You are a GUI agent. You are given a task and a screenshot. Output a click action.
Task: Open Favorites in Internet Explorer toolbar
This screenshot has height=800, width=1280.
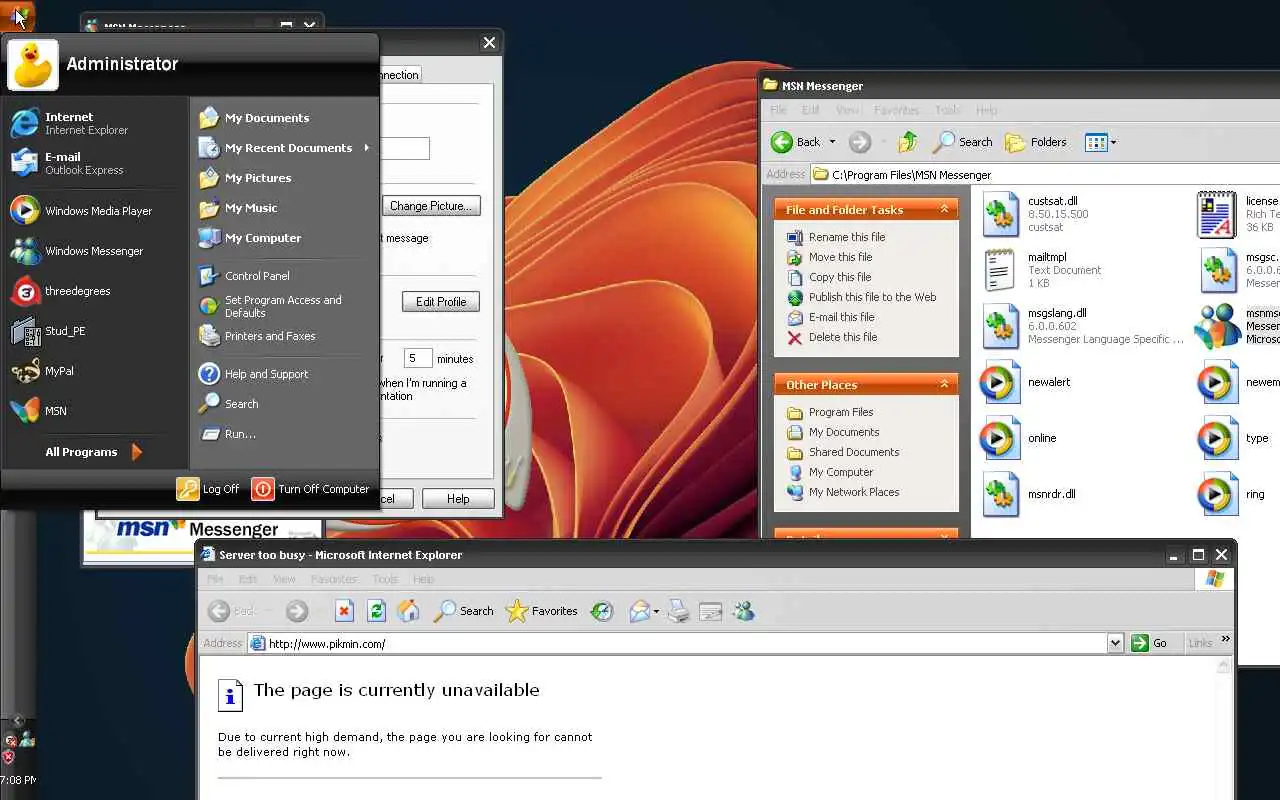542,611
